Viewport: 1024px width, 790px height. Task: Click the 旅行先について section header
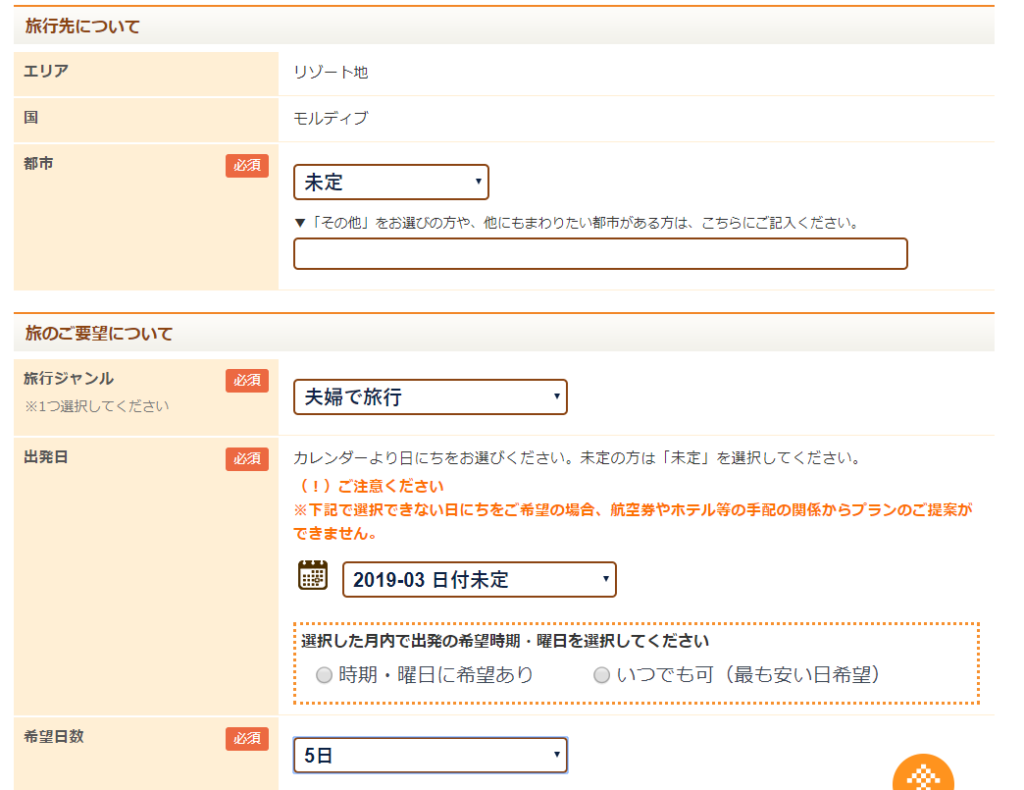coord(82,27)
